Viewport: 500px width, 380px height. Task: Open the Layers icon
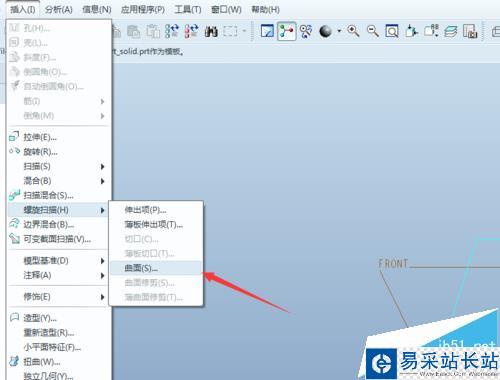click(451, 31)
